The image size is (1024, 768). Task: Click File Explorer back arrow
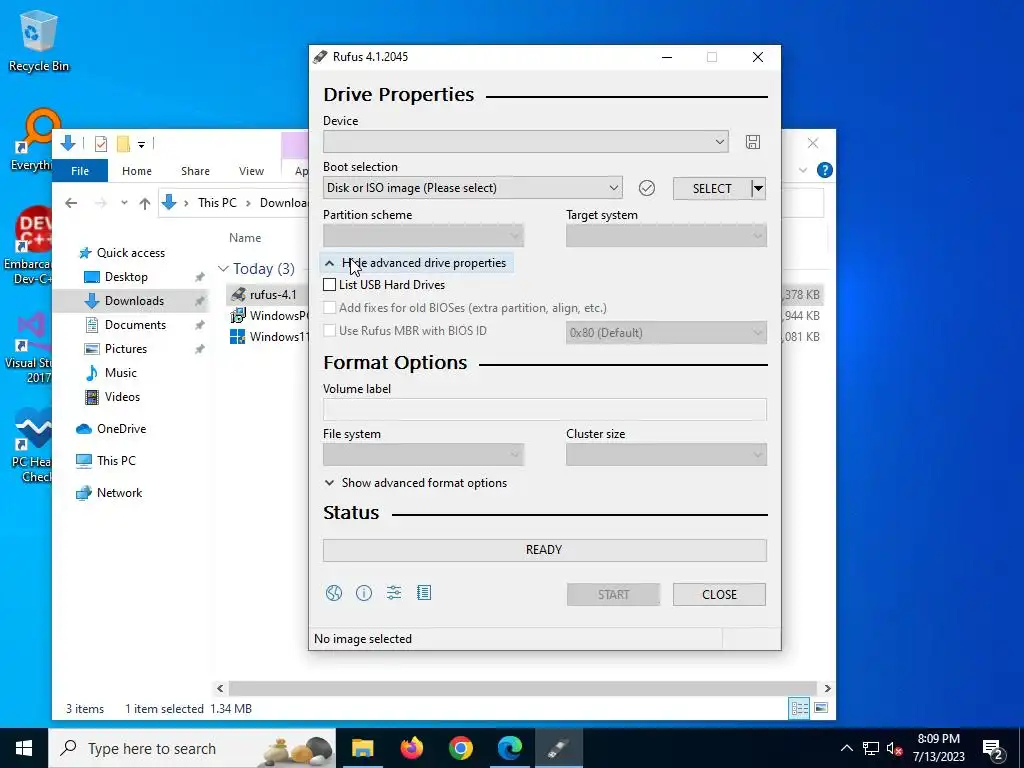coord(71,203)
